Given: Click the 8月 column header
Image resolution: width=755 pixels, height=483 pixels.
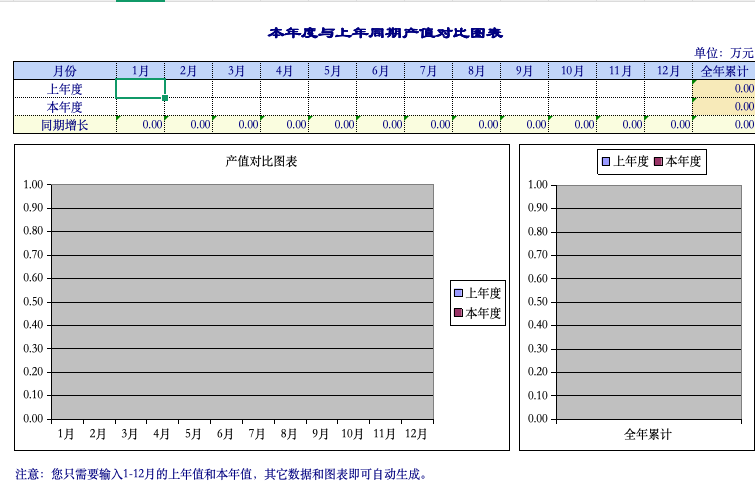Looking at the screenshot, I should 476,71.
